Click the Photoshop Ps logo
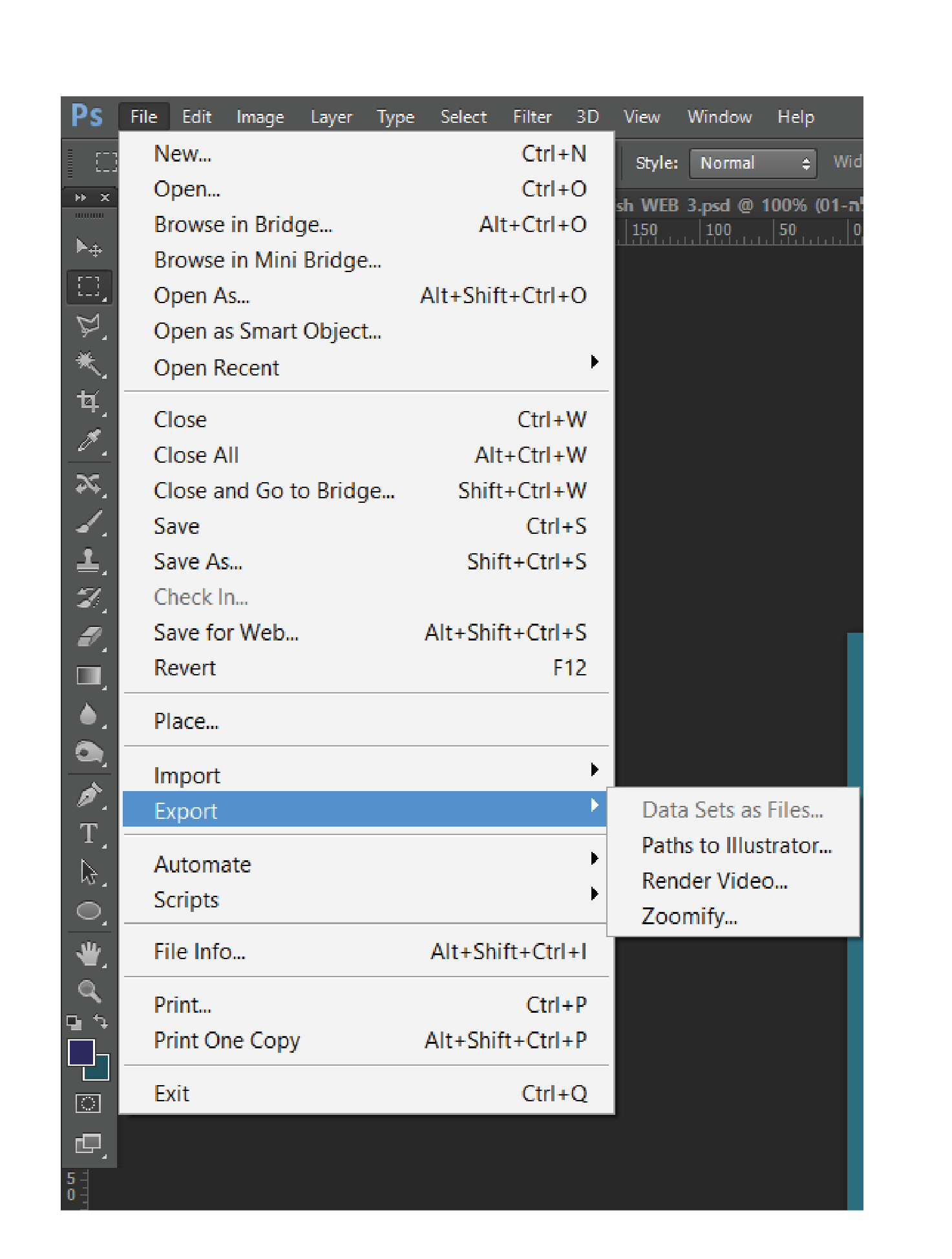952x1259 pixels. point(87,116)
